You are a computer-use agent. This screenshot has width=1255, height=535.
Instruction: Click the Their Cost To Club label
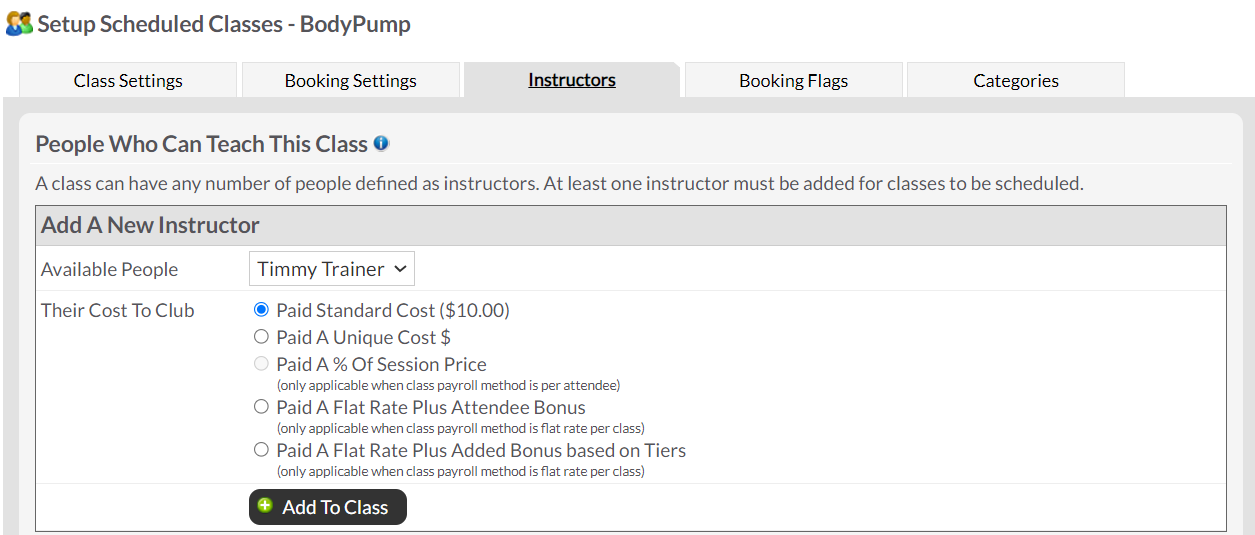click(x=118, y=310)
